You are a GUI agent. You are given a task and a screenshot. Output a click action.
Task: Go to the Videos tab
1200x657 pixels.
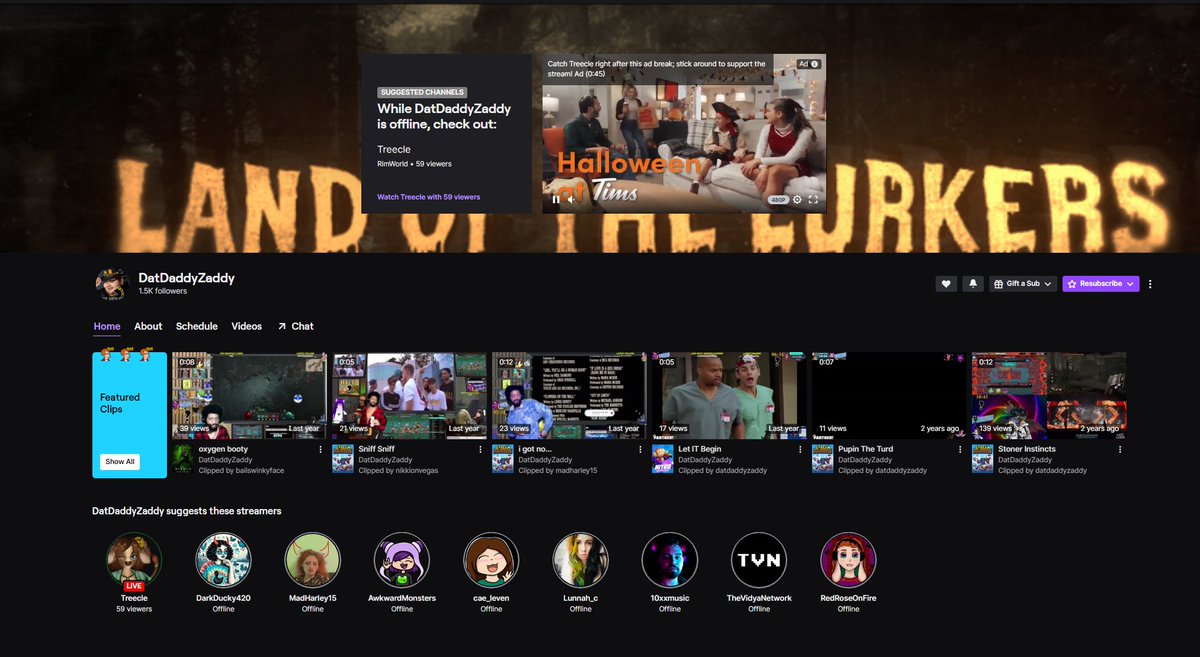(x=247, y=326)
